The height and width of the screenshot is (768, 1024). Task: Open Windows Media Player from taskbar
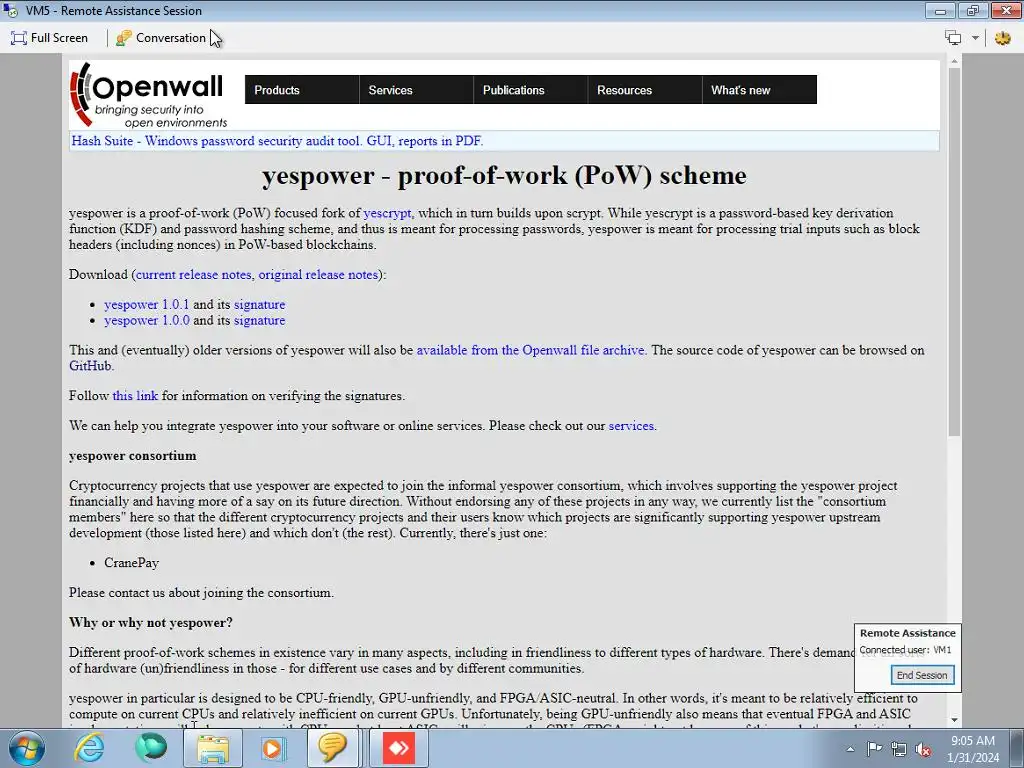click(x=272, y=748)
